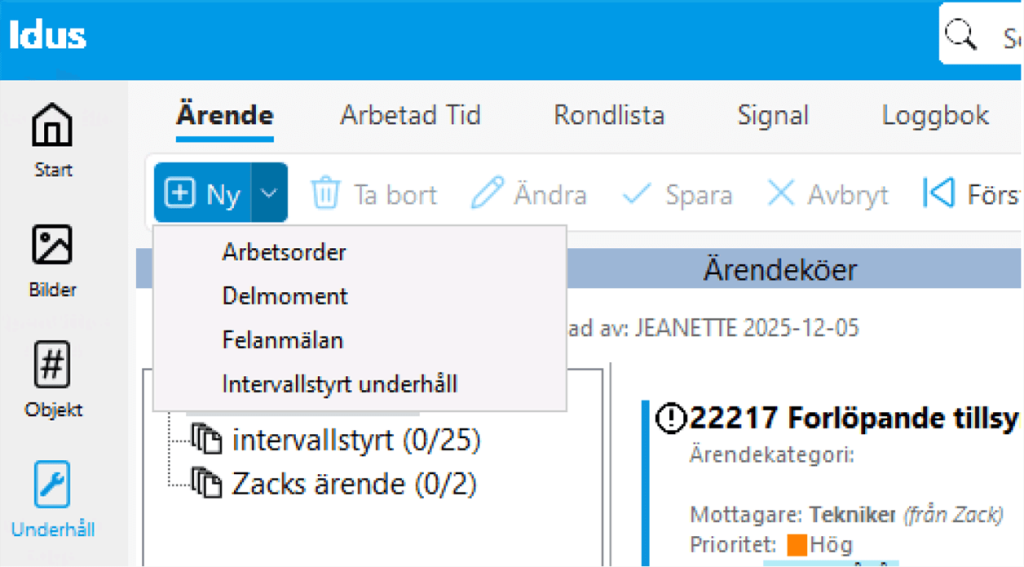Click the Ny button
The image size is (1024, 567).
[x=204, y=193]
